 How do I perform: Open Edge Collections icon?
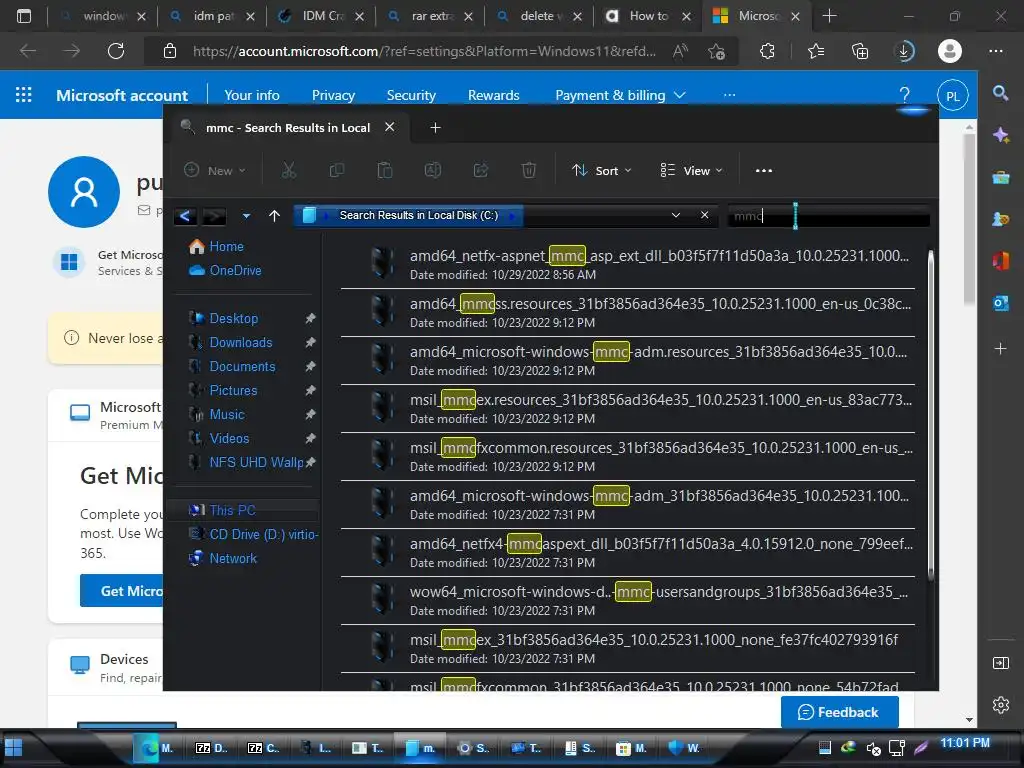coord(860,51)
